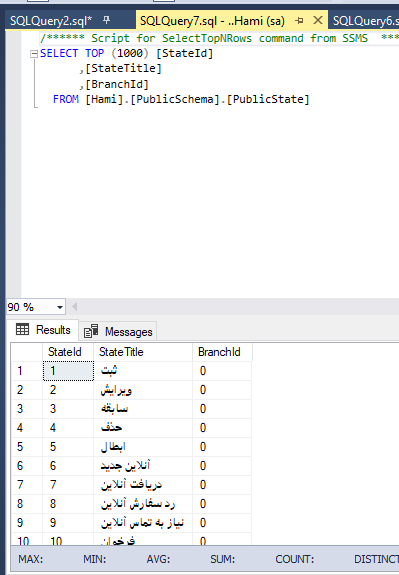This screenshot has width=399, height=575.
Task: Select row header 3 in results
Action: click(x=27, y=409)
